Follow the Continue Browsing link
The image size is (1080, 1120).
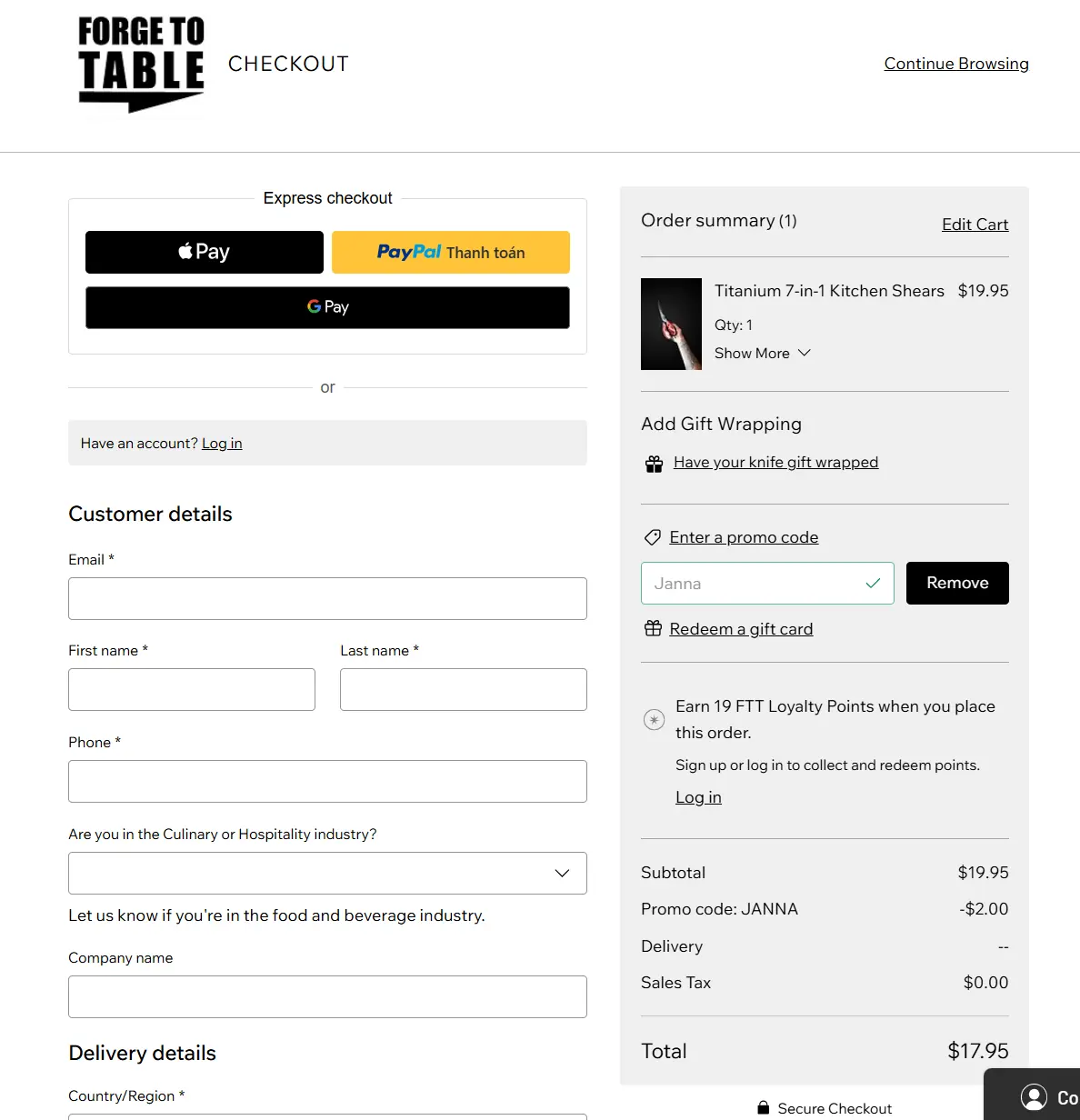[956, 64]
